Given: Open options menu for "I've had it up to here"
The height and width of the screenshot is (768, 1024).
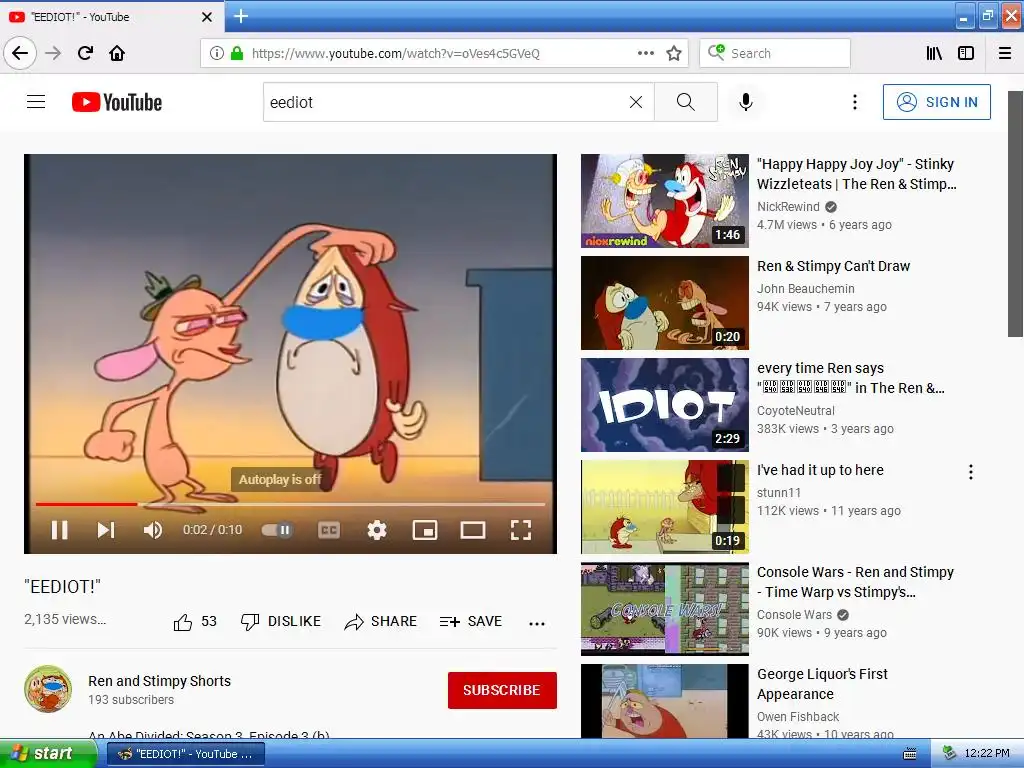Looking at the screenshot, I should click(x=970, y=472).
